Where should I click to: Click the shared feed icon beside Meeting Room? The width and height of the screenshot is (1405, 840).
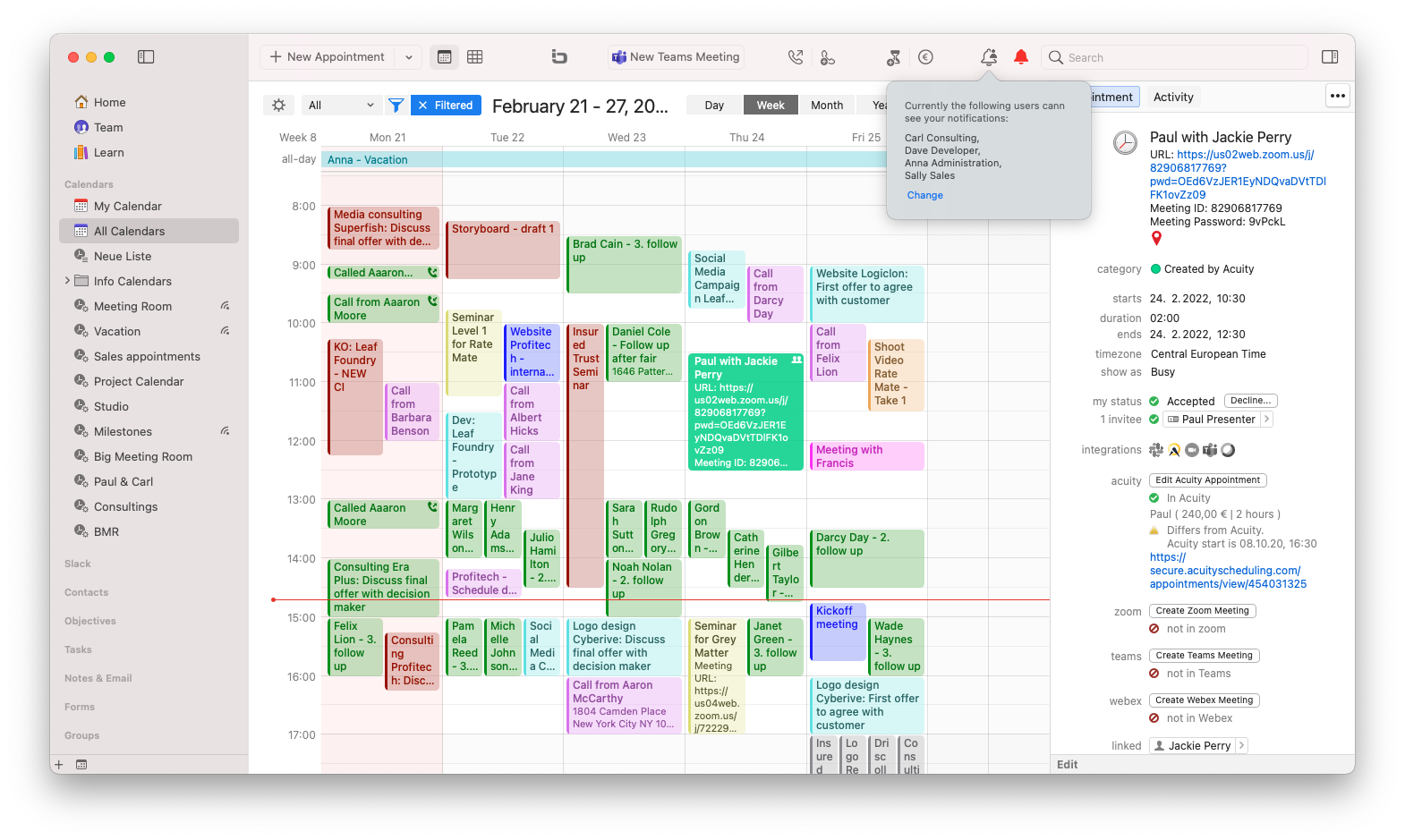click(226, 306)
